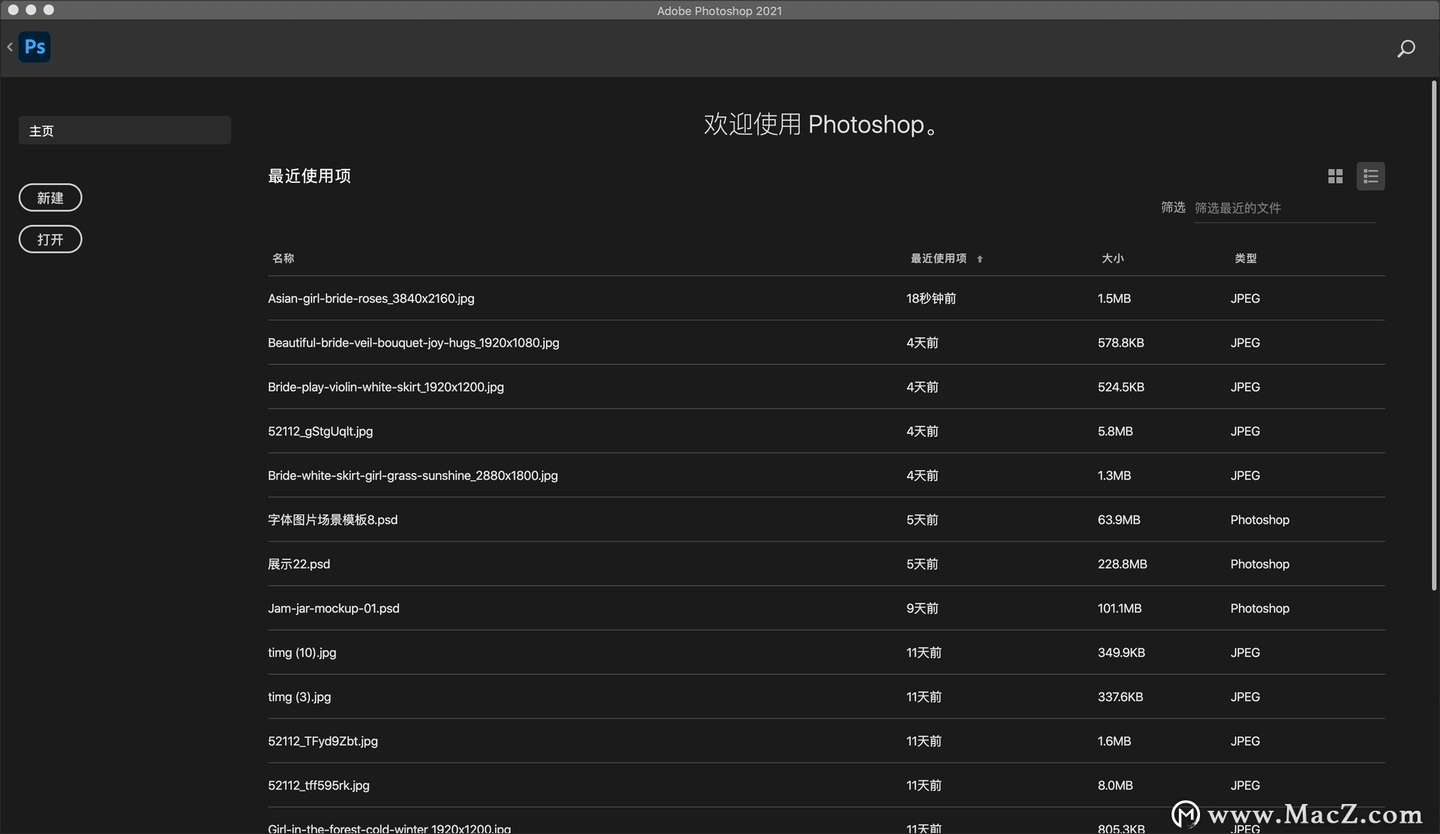Image resolution: width=1440 pixels, height=834 pixels.
Task: Click the 打开 button
Action: [x=50, y=240]
